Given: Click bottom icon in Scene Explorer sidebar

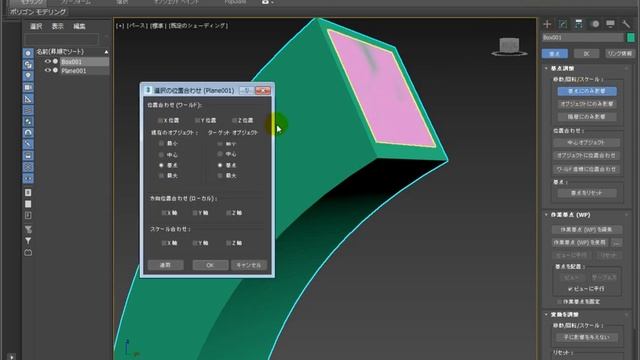Looking at the screenshot, I should pos(28,253).
